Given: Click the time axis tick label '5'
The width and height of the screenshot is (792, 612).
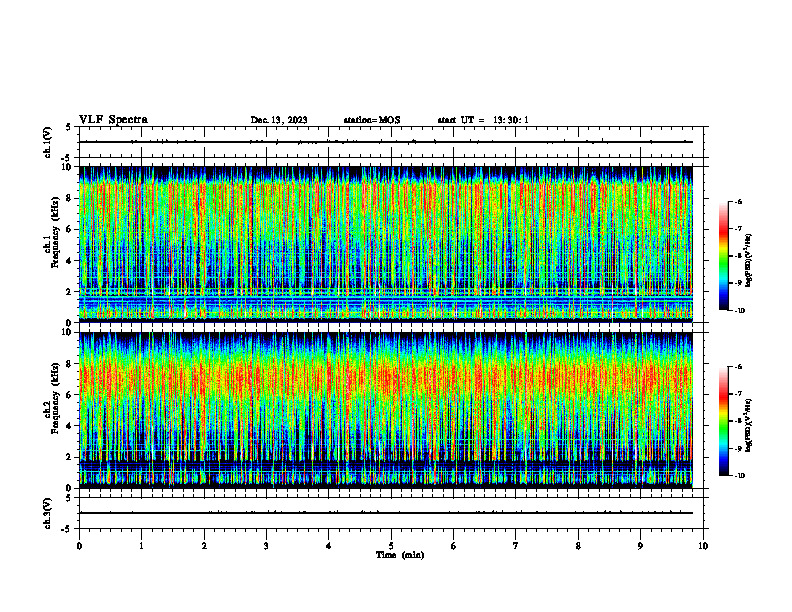Looking at the screenshot, I should pos(391,546).
